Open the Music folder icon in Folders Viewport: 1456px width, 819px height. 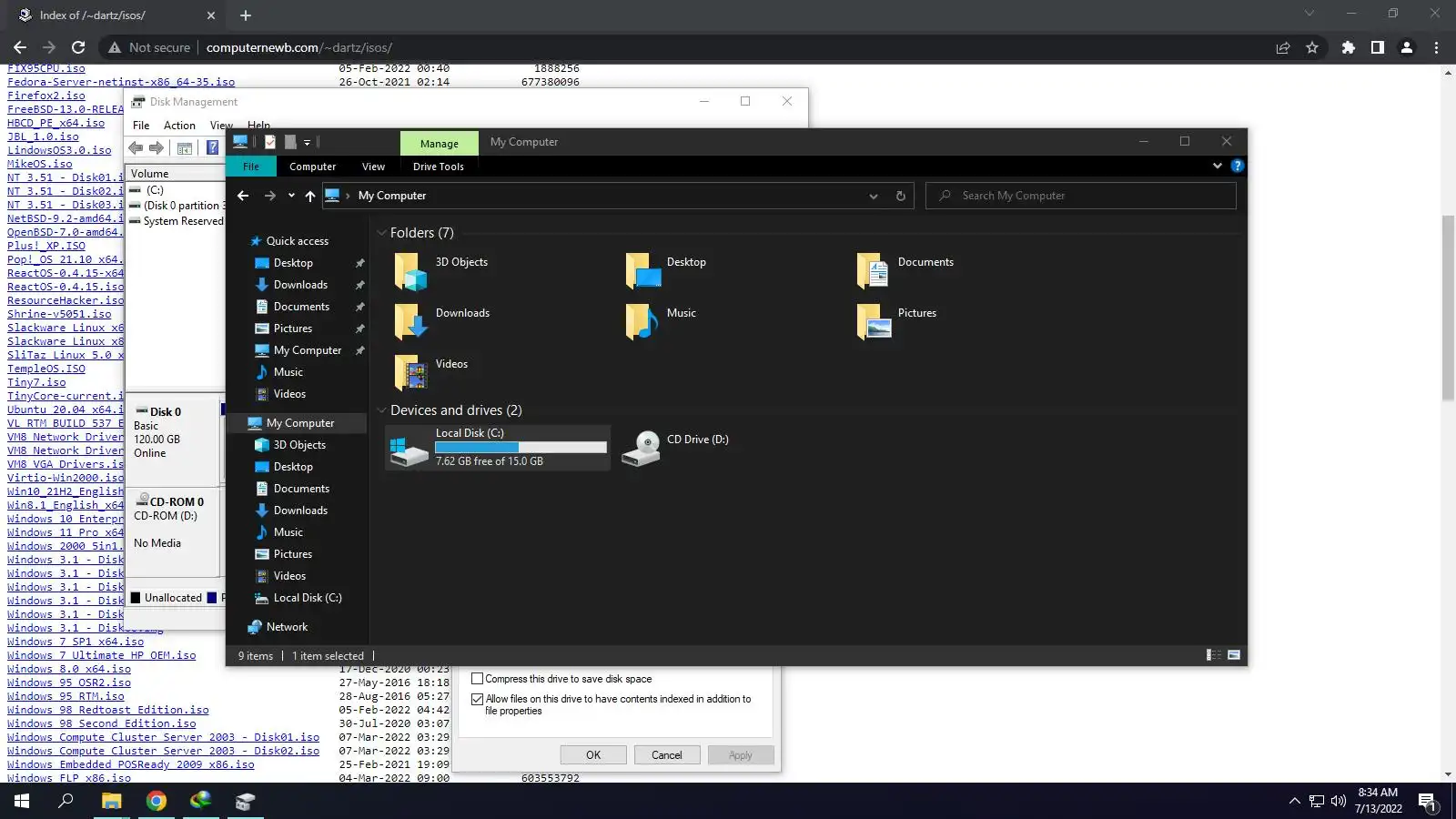click(x=642, y=322)
